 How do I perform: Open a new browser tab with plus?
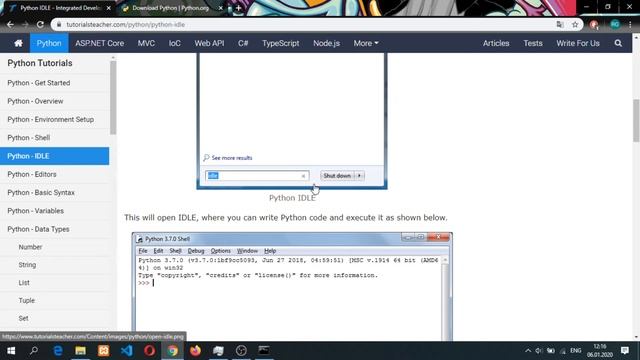(238, 8)
